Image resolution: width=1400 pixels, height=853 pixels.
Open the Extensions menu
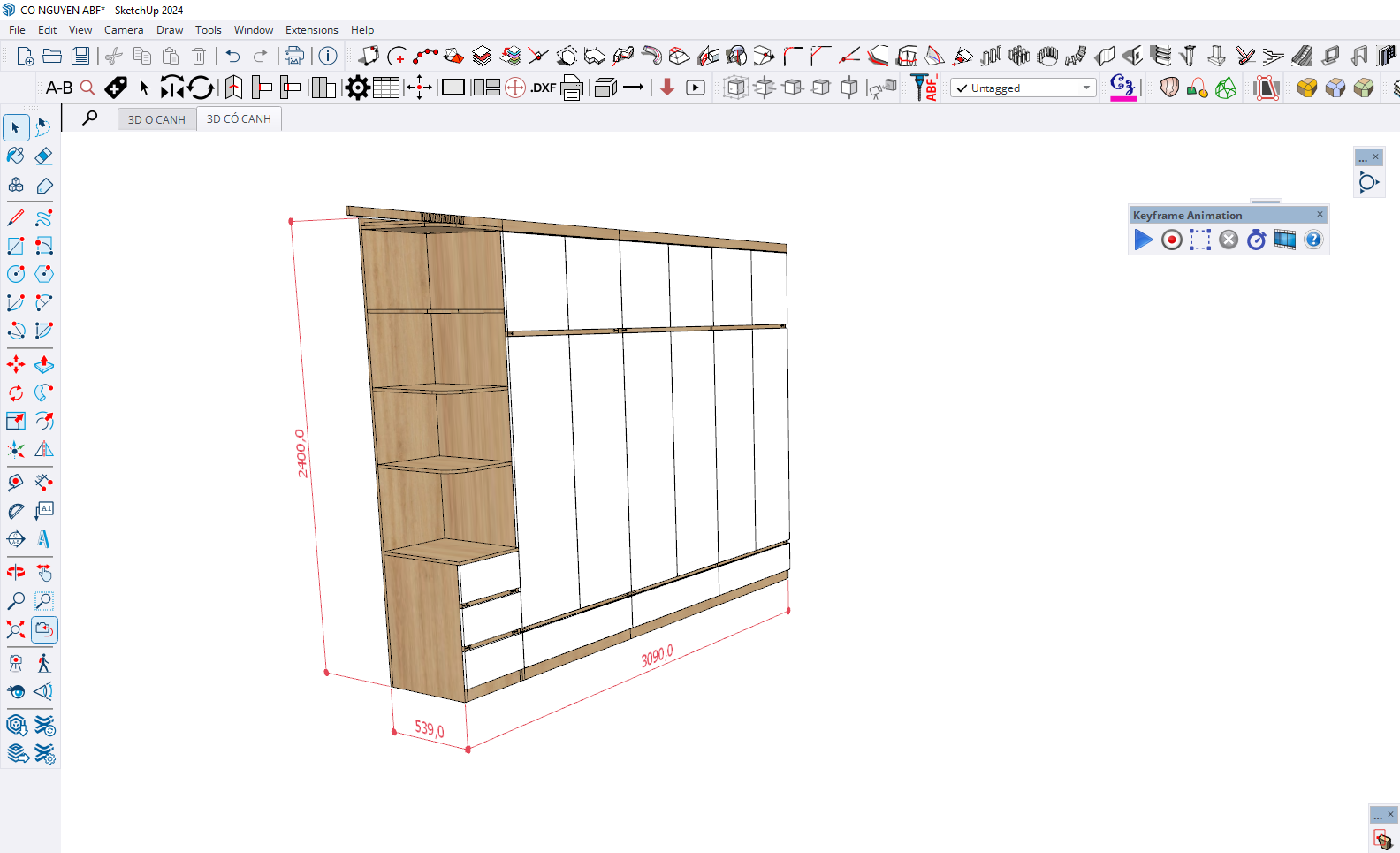click(x=311, y=30)
